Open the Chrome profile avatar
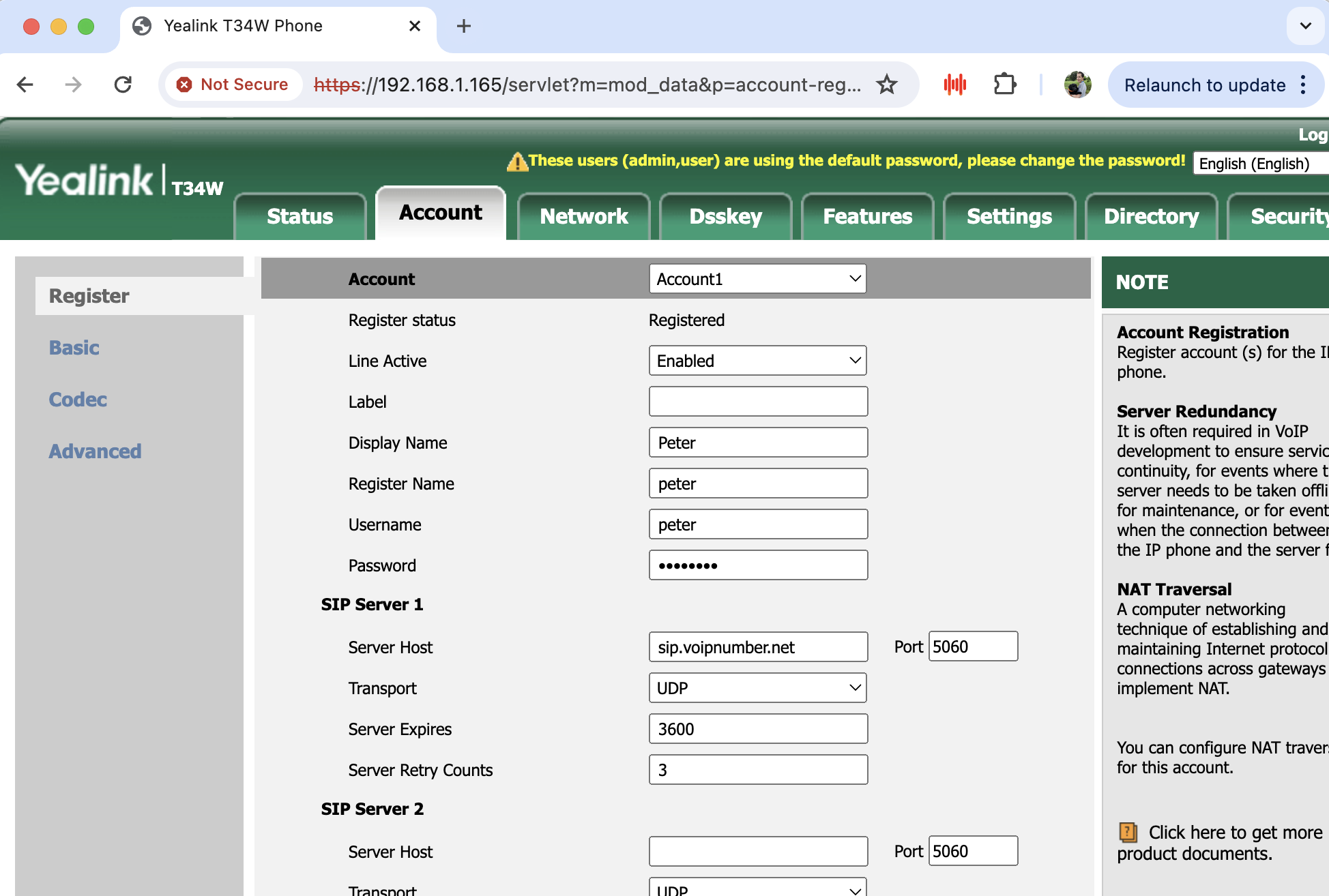The height and width of the screenshot is (896, 1329). [1077, 85]
